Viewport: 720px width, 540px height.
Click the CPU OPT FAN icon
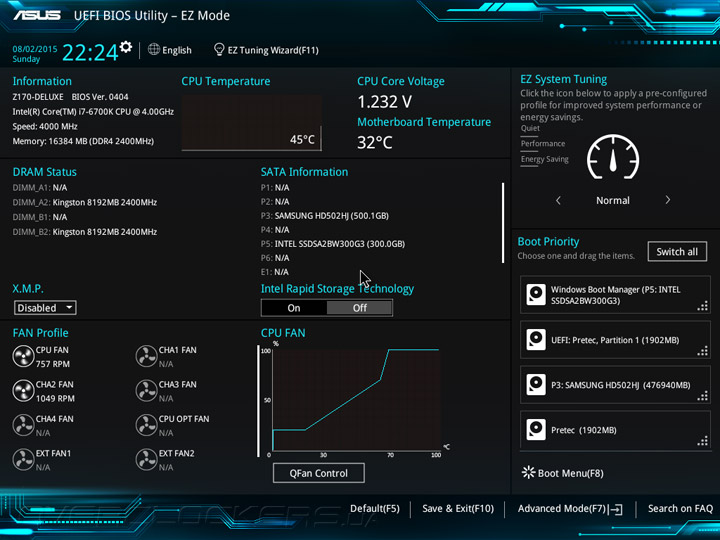coord(146,425)
